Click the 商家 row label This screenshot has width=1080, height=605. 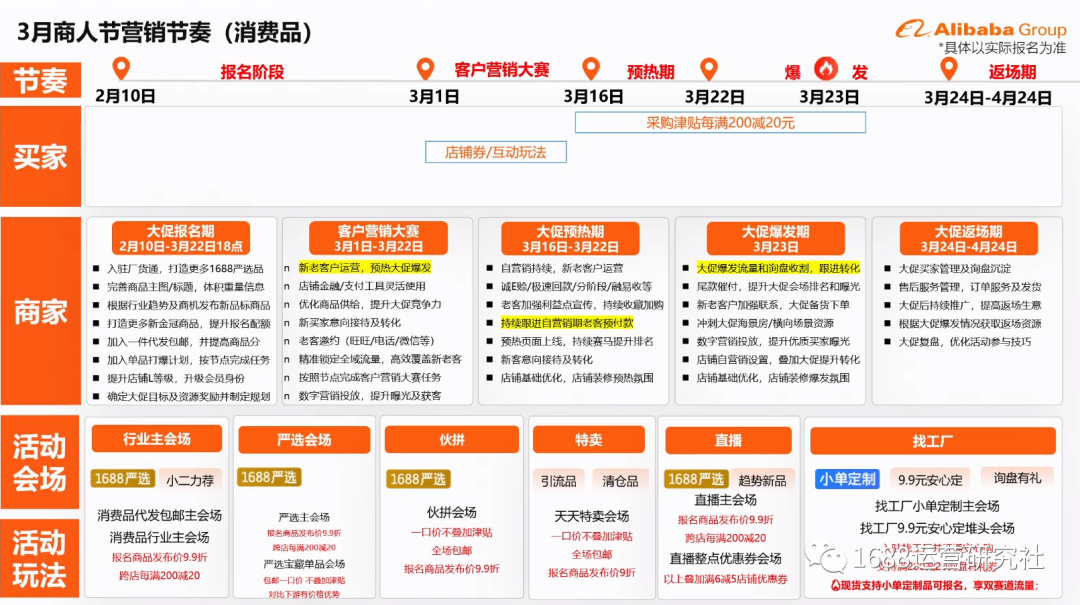pos(41,311)
